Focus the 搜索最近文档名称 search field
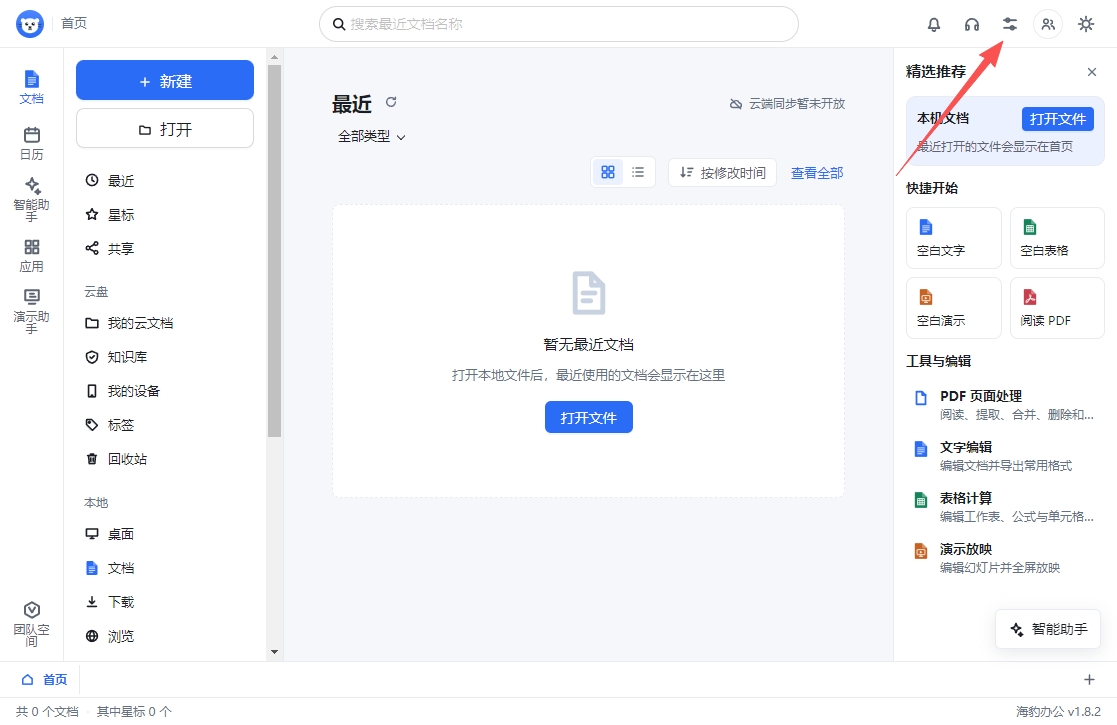The width and height of the screenshot is (1117, 725). [x=558, y=24]
